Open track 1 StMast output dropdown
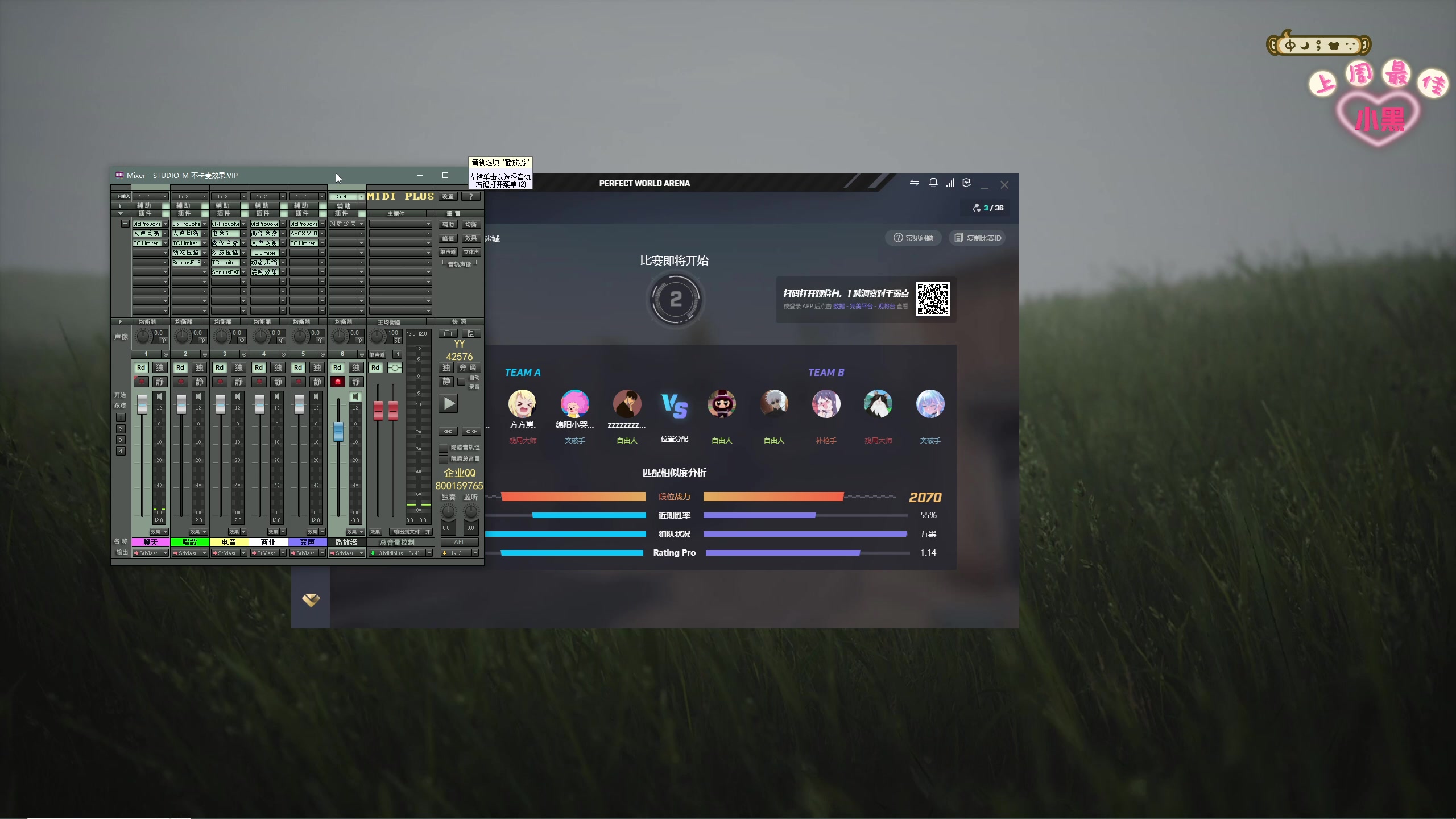The image size is (1456, 819). [150, 553]
